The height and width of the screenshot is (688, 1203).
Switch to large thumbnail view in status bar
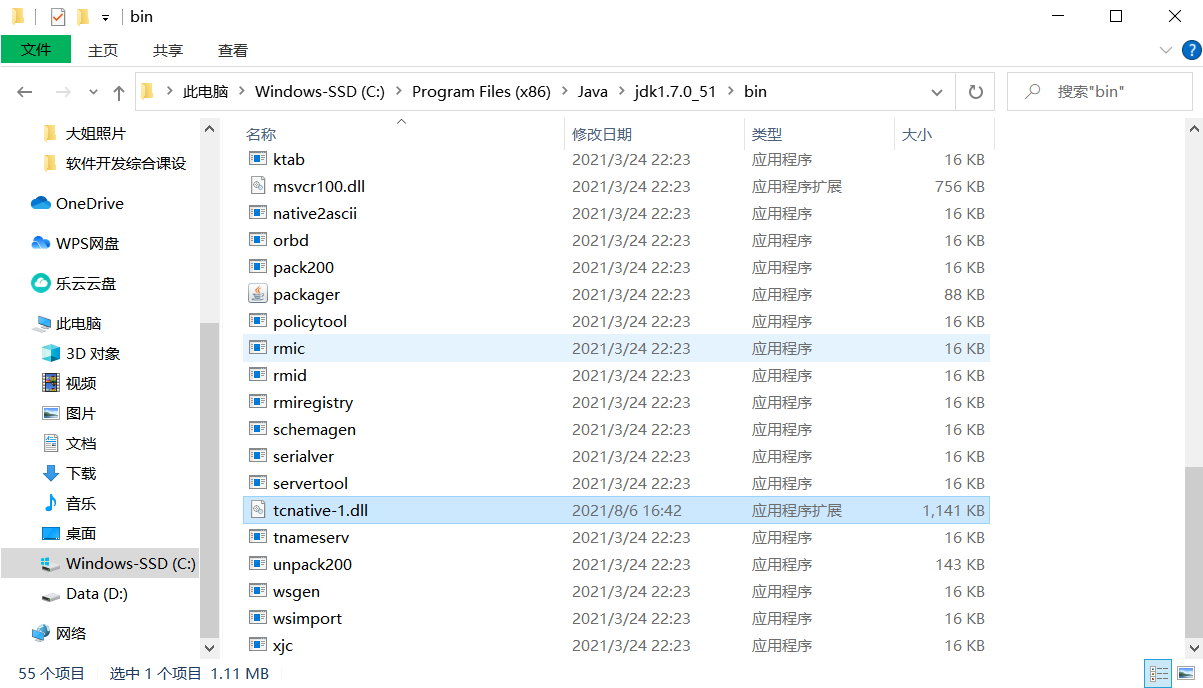(x=1186, y=673)
